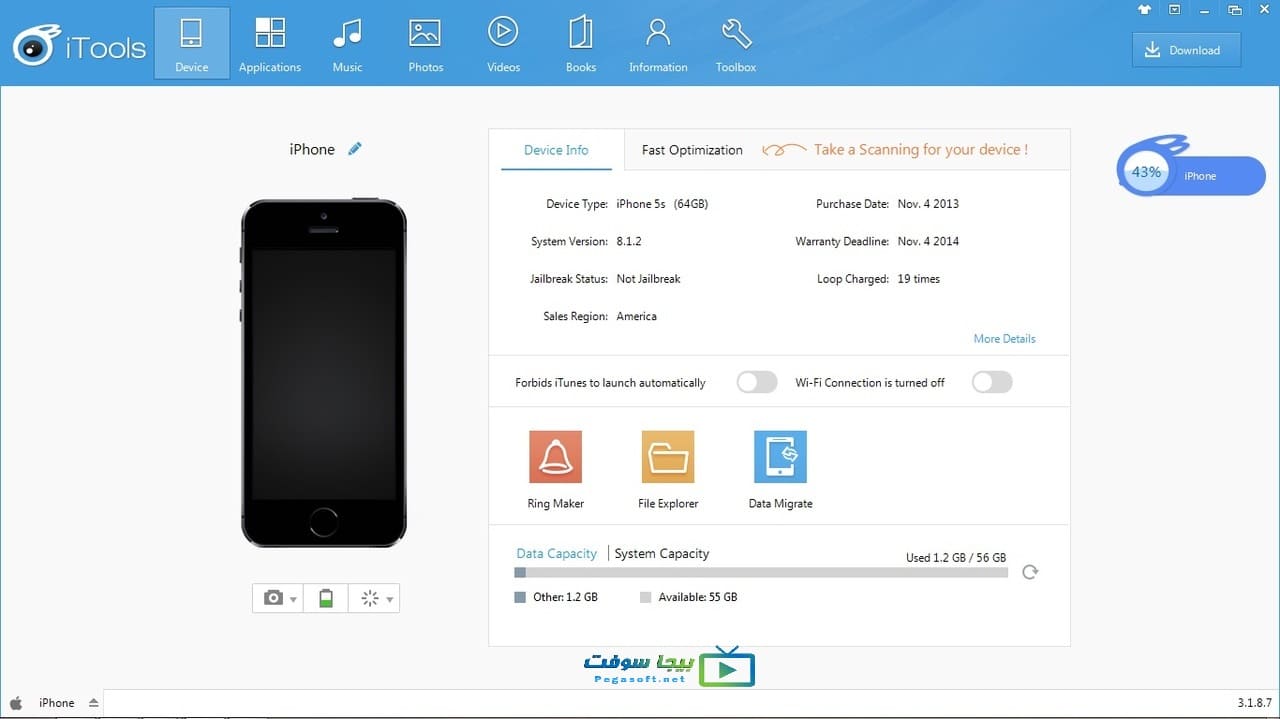This screenshot has width=1280, height=719.
Task: Select the System Capacity tab
Action: pyautogui.click(x=661, y=553)
